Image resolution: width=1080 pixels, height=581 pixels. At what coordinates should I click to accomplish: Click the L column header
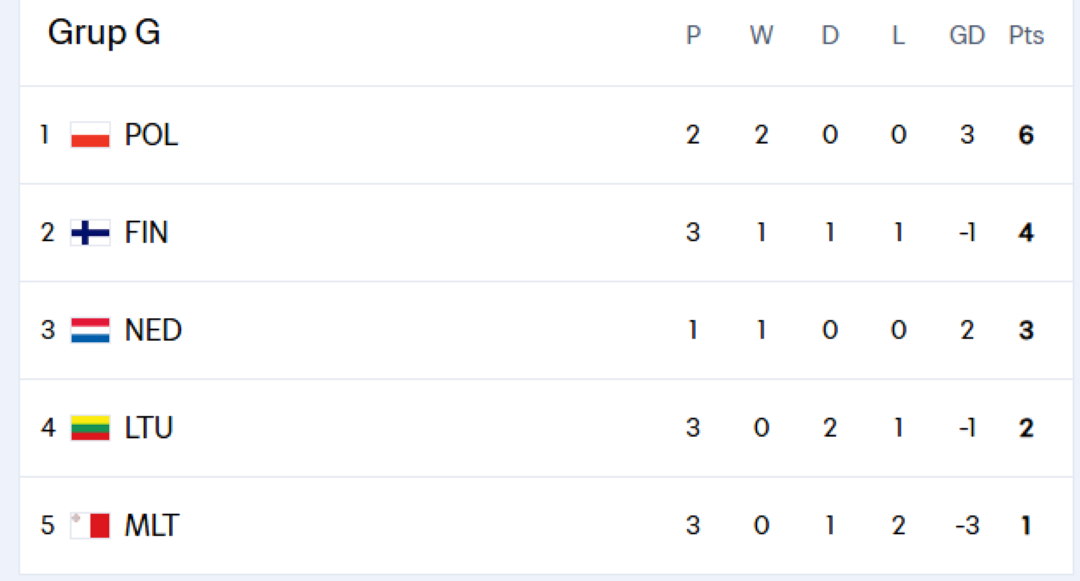pyautogui.click(x=898, y=35)
